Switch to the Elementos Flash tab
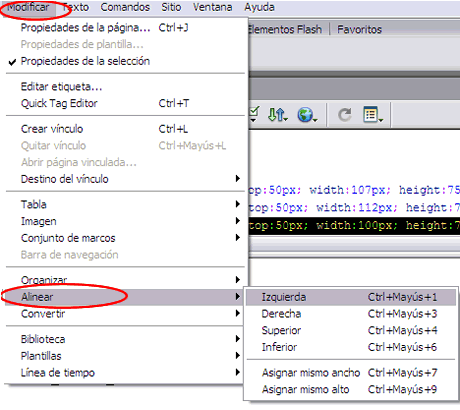 point(285,29)
